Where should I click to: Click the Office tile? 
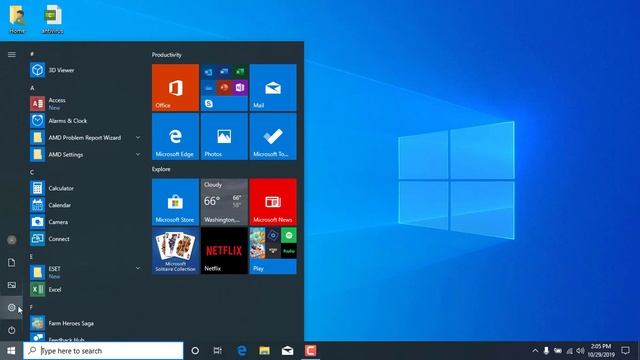point(176,87)
